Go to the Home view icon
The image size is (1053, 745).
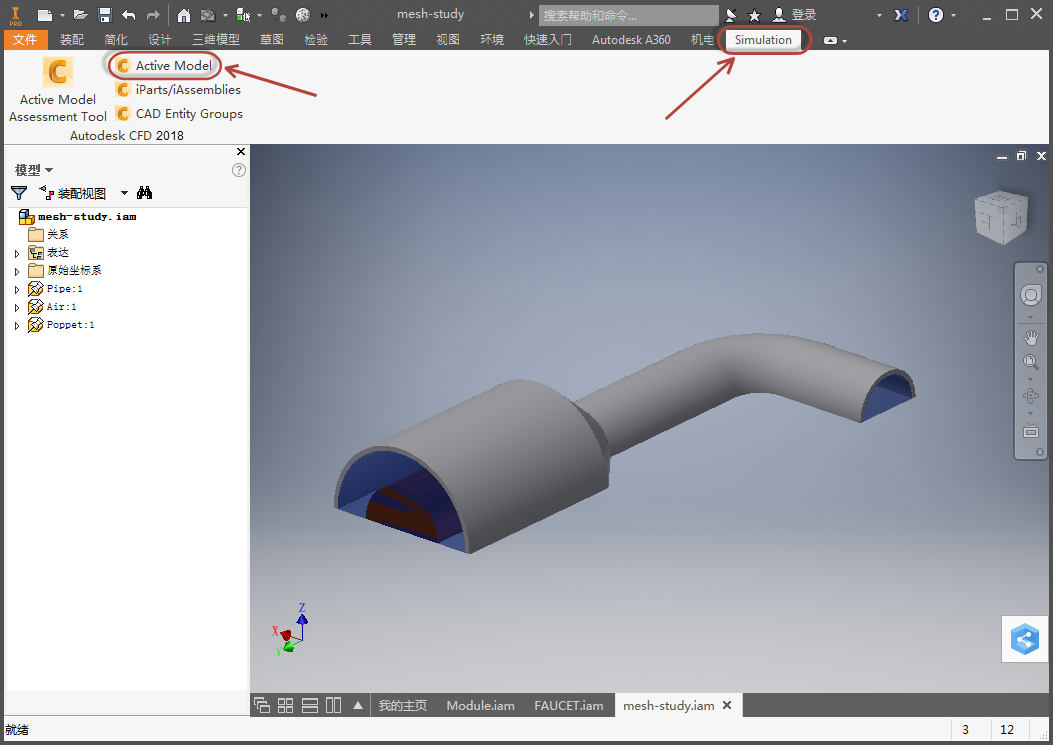(183, 15)
